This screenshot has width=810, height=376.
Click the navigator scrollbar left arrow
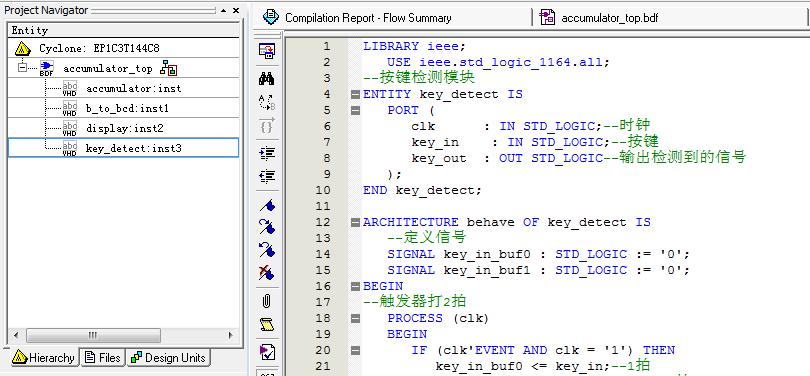16,335
